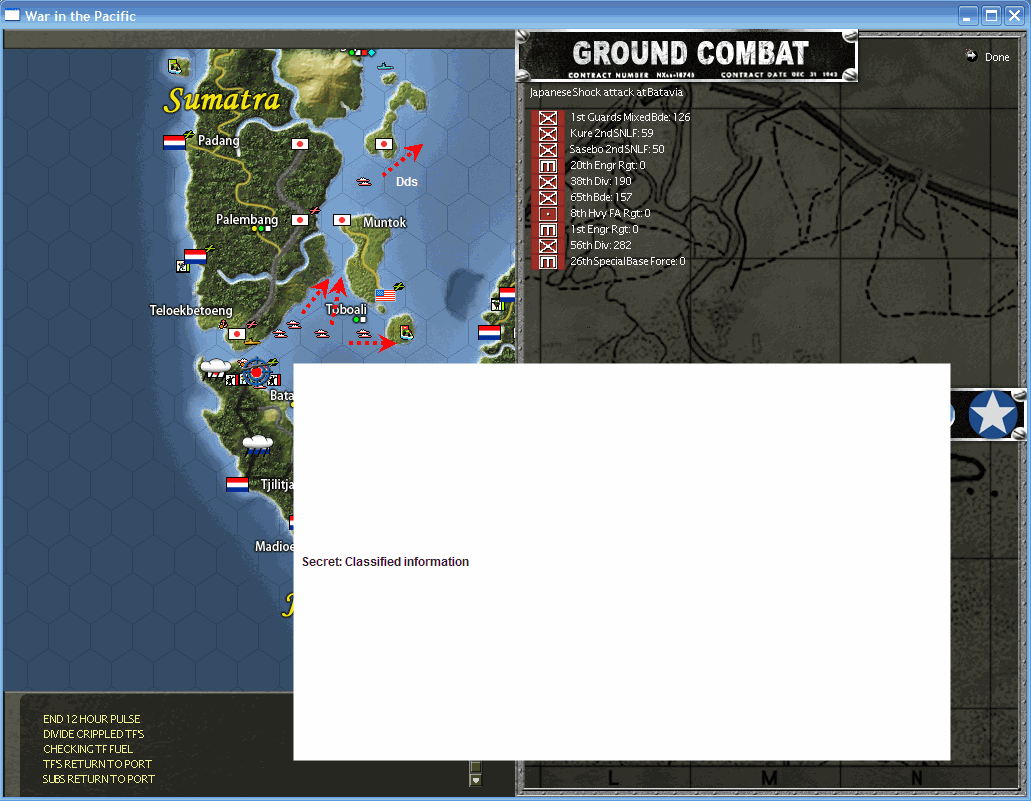This screenshot has width=1031, height=801.
Task: Click 'Japanese Shock attack at Batavia' header
Action: [x=606, y=93]
